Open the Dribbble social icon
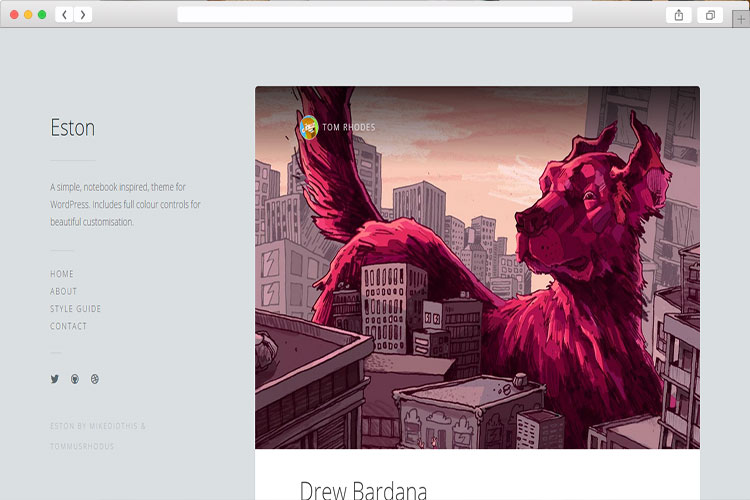Image resolution: width=750 pixels, height=500 pixels. pos(95,379)
